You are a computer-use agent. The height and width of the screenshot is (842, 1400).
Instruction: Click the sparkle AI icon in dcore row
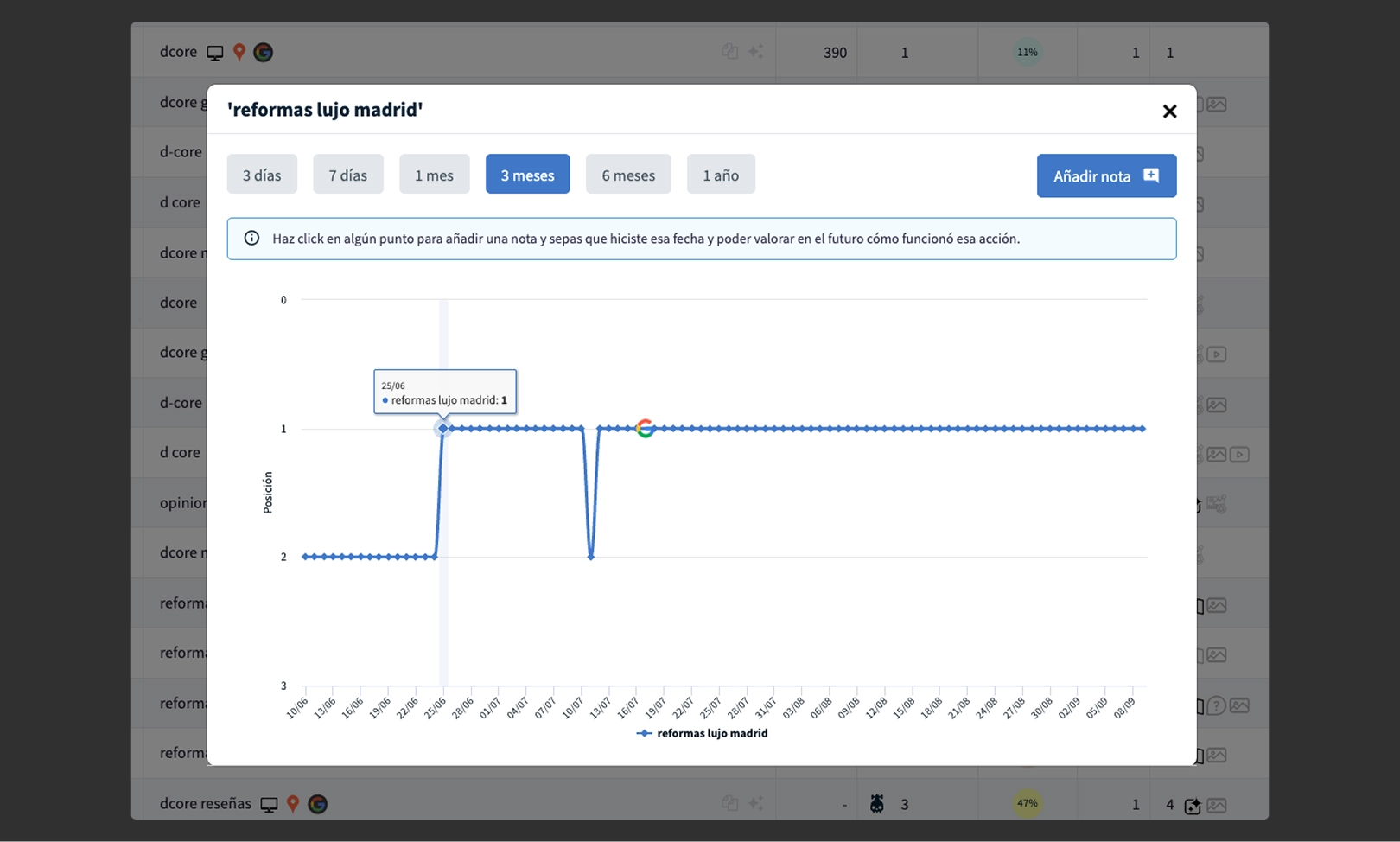755,52
